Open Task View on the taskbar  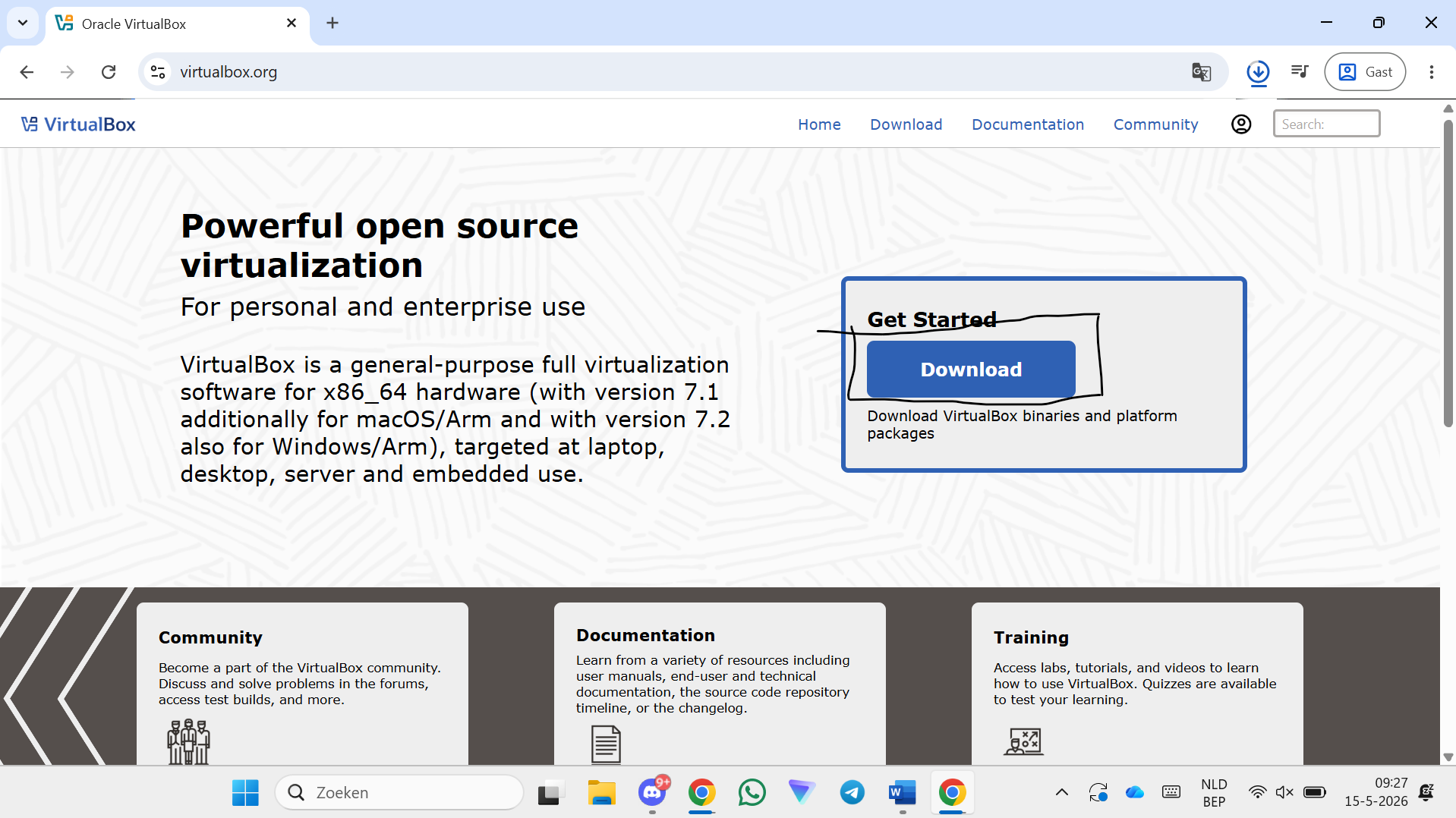[552, 793]
